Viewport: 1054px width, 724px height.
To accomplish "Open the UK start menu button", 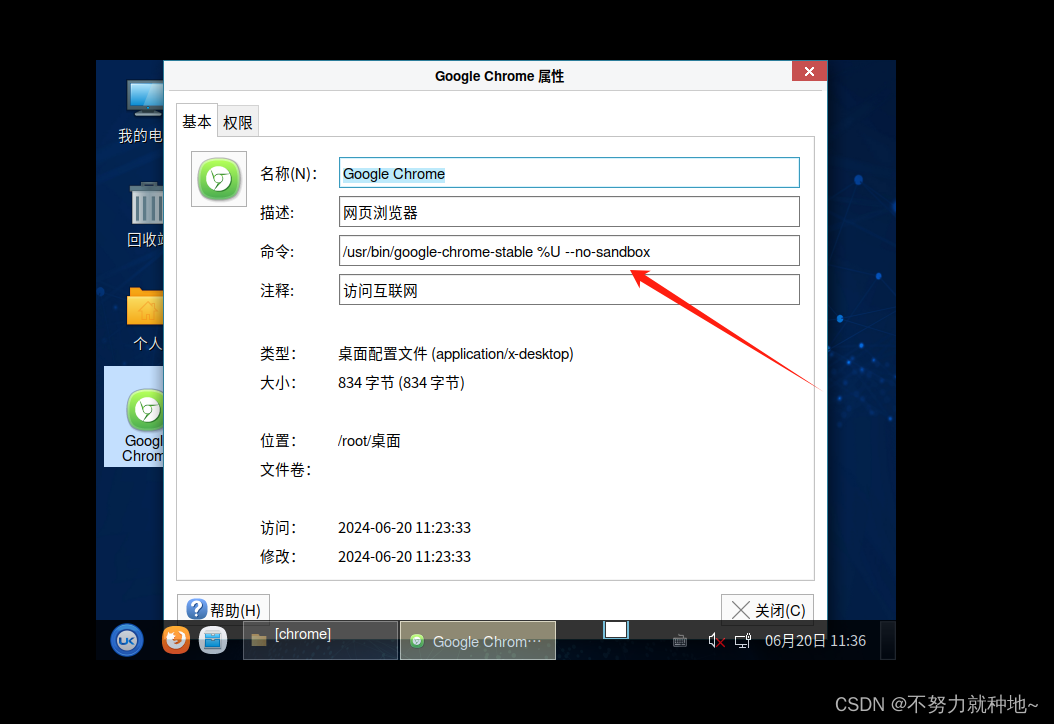I will pyautogui.click(x=126, y=640).
